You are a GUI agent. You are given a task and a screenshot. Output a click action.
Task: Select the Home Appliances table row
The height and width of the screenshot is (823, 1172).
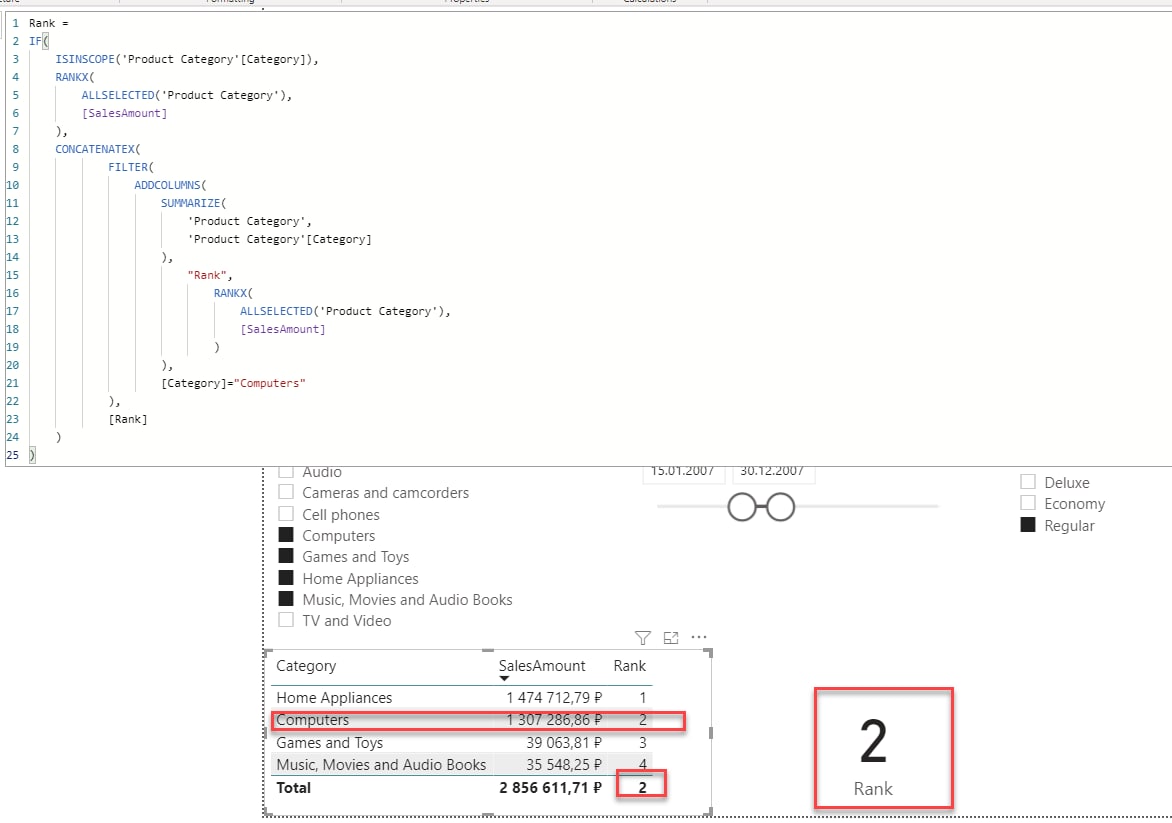(461, 697)
